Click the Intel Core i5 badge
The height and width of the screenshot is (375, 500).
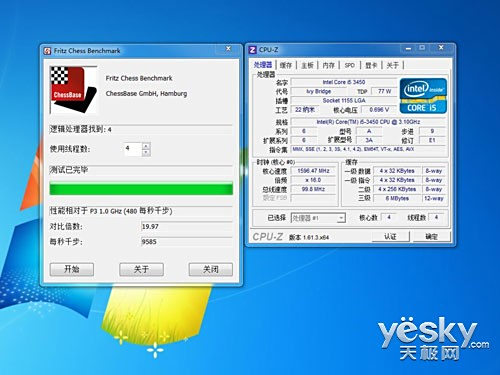[x=423, y=96]
